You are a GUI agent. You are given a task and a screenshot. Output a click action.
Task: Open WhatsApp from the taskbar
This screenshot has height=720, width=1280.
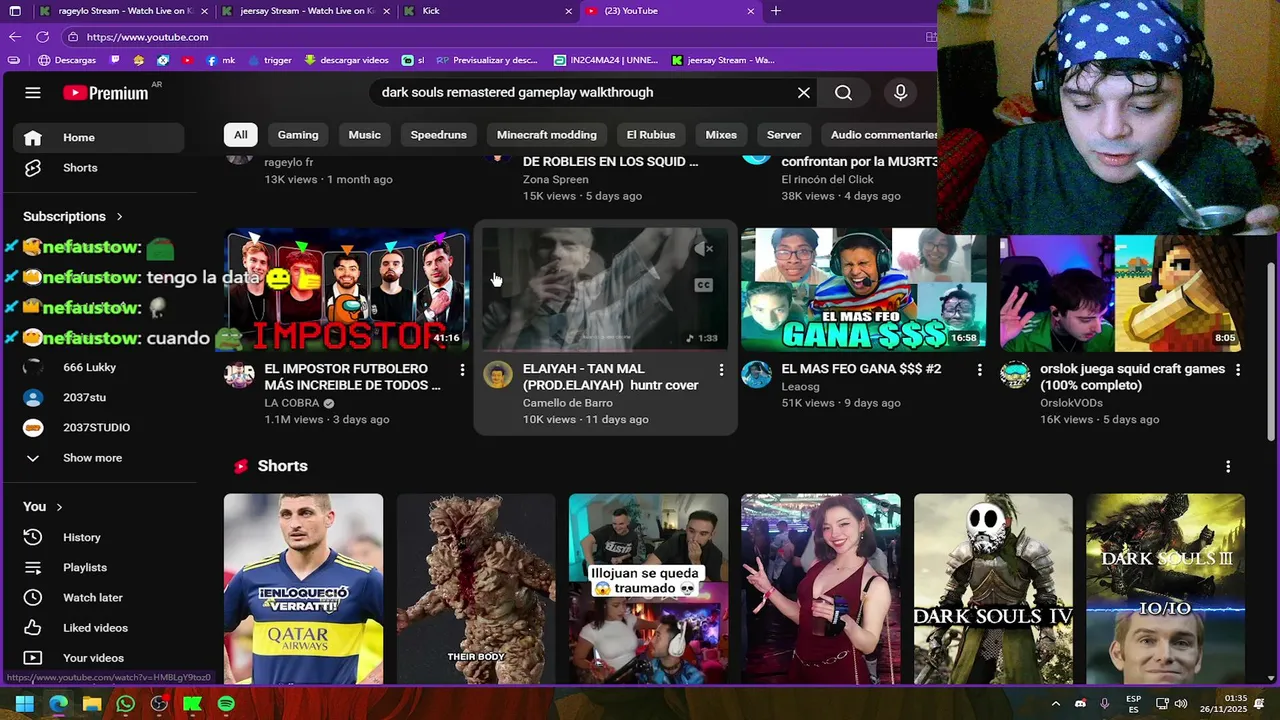tap(125, 704)
